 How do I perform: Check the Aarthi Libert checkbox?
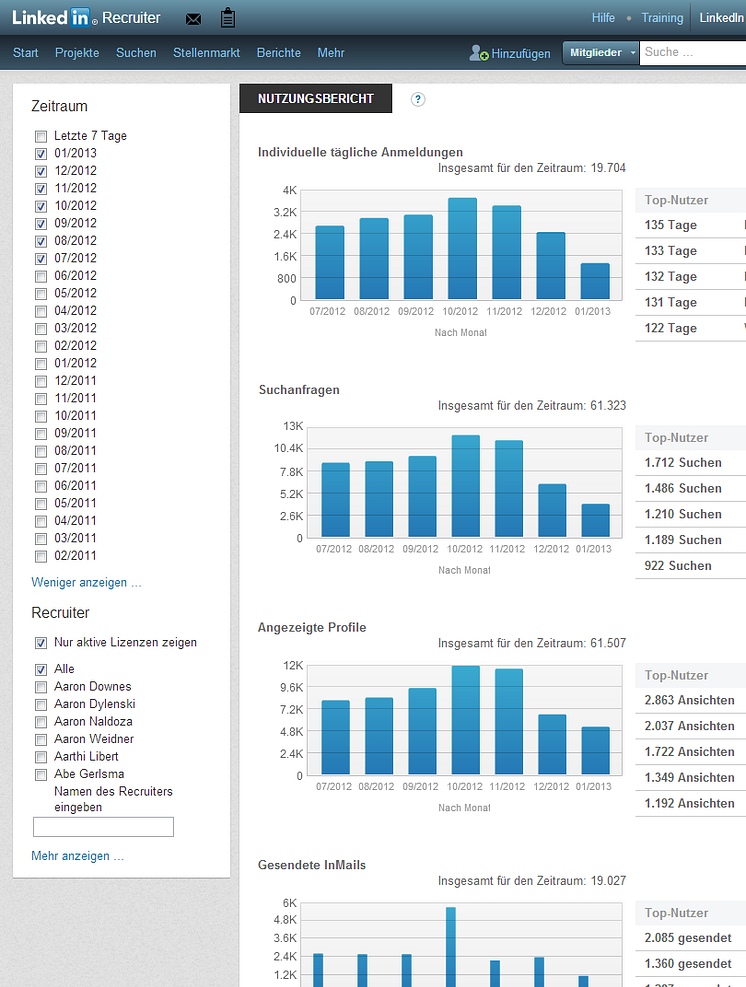pyautogui.click(x=41, y=757)
